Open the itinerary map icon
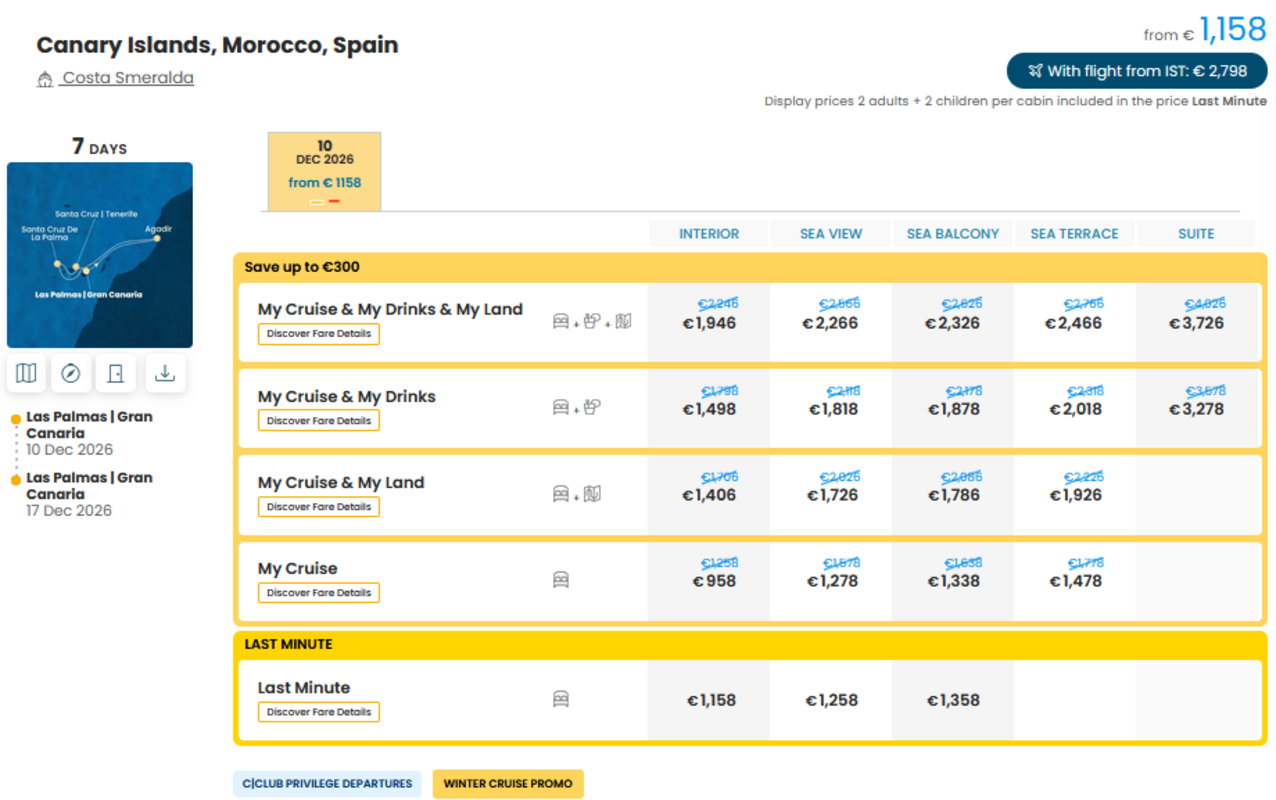 27,373
